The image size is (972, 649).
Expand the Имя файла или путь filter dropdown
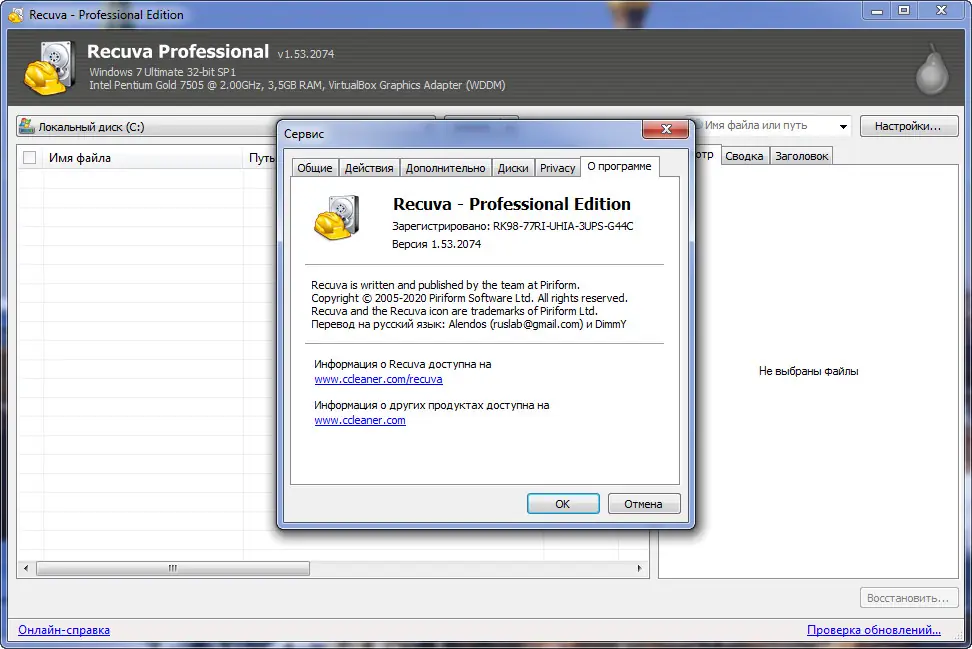point(843,126)
